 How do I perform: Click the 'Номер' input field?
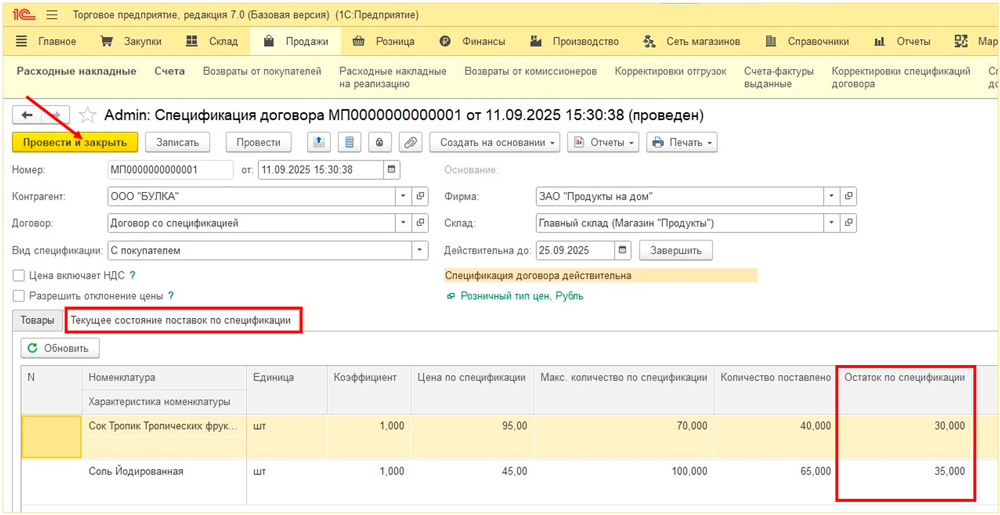(169, 170)
